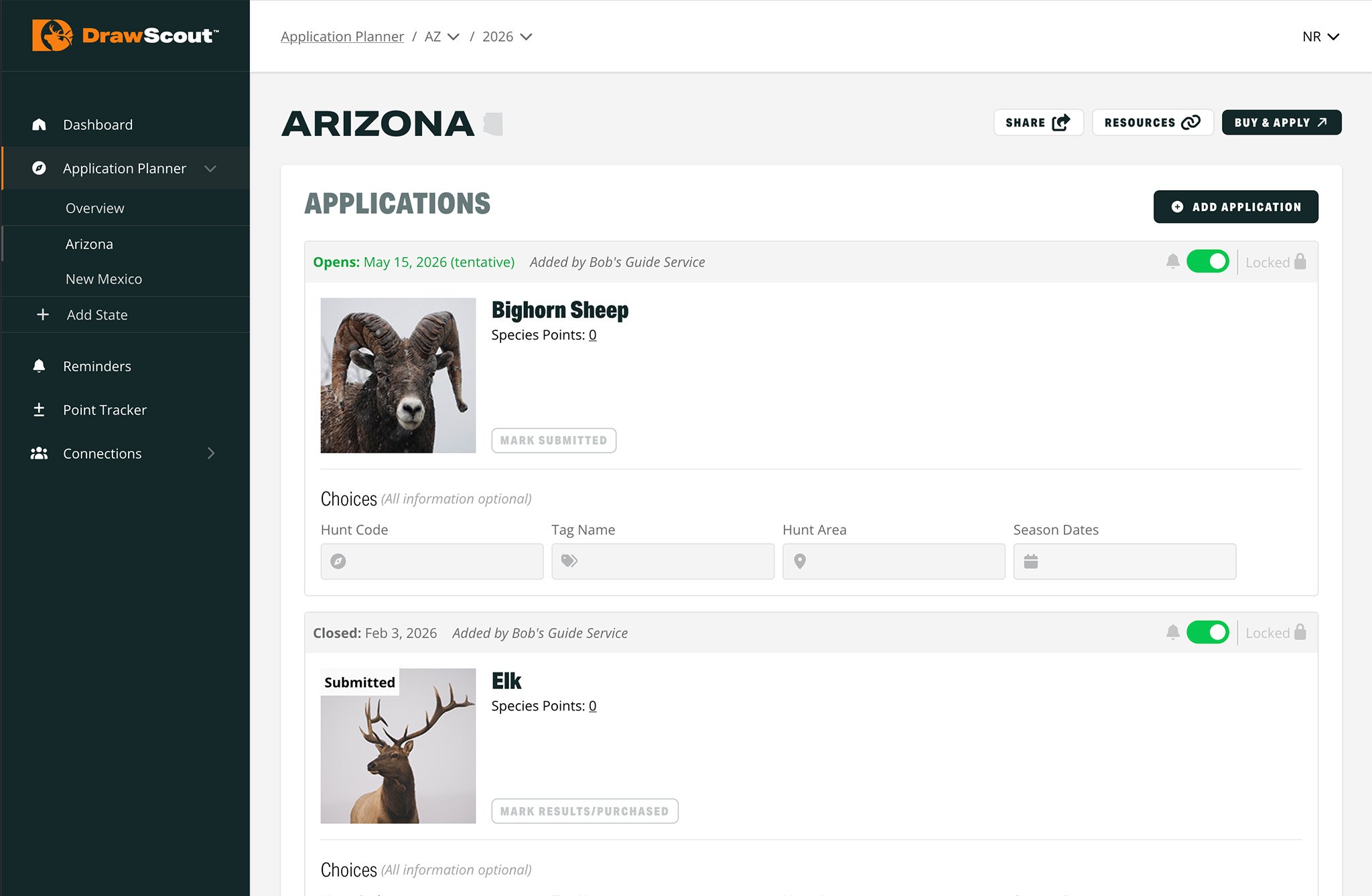Viewport: 1372px width, 896px height.
Task: Open the 2026 year dropdown
Action: pos(507,36)
